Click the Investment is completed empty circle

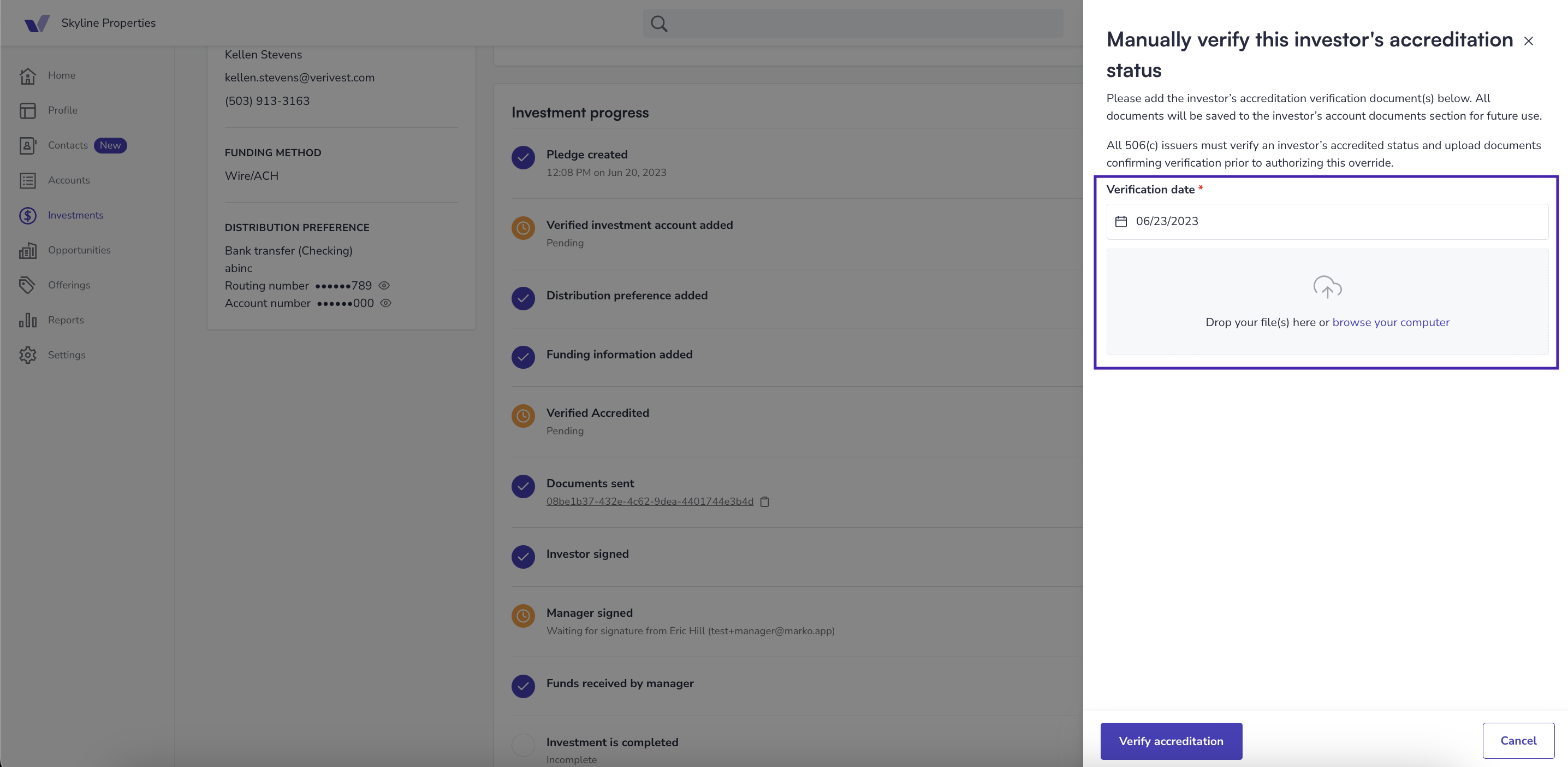[523, 745]
